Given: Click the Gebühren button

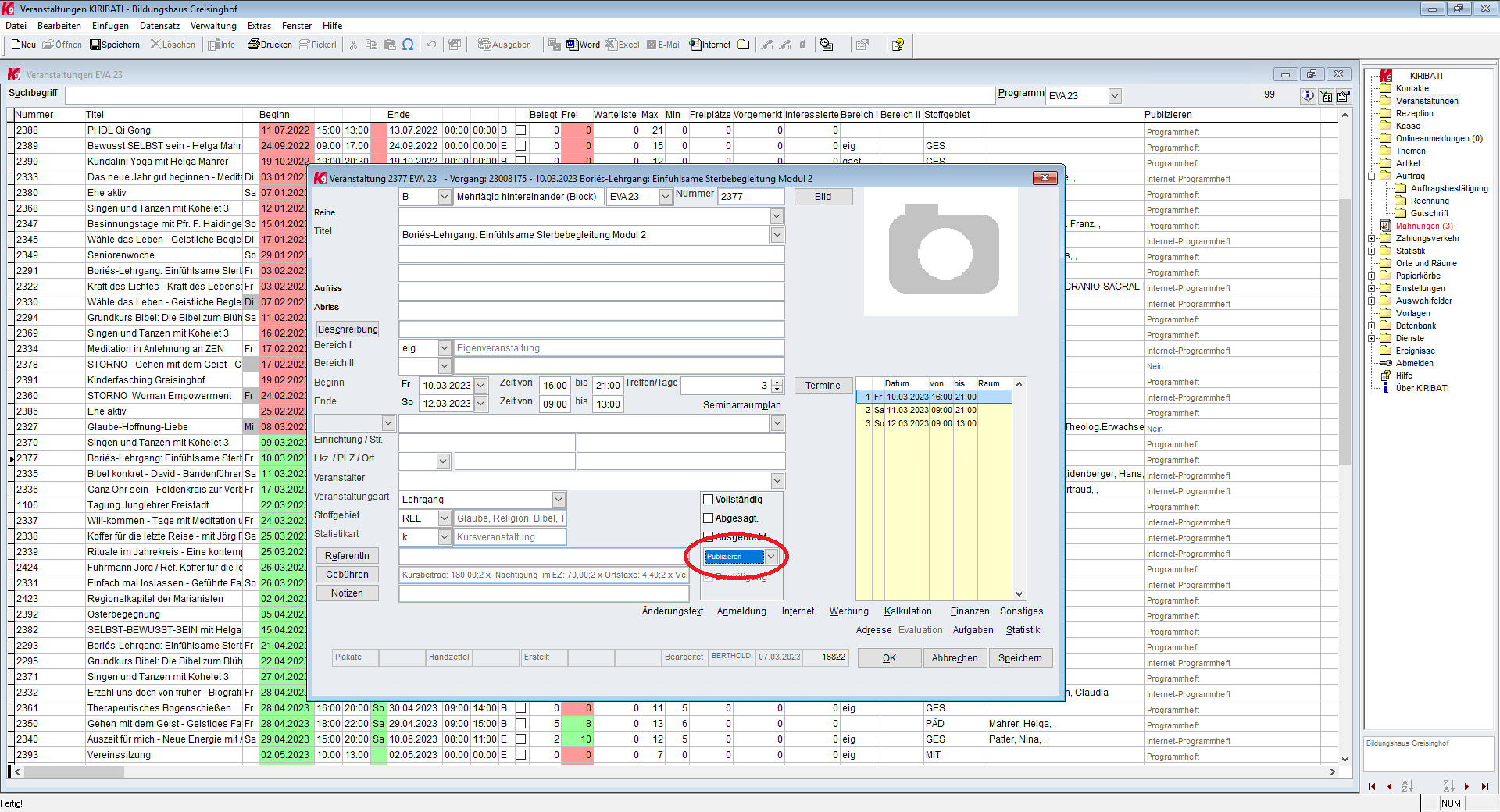Looking at the screenshot, I should pyautogui.click(x=347, y=575).
